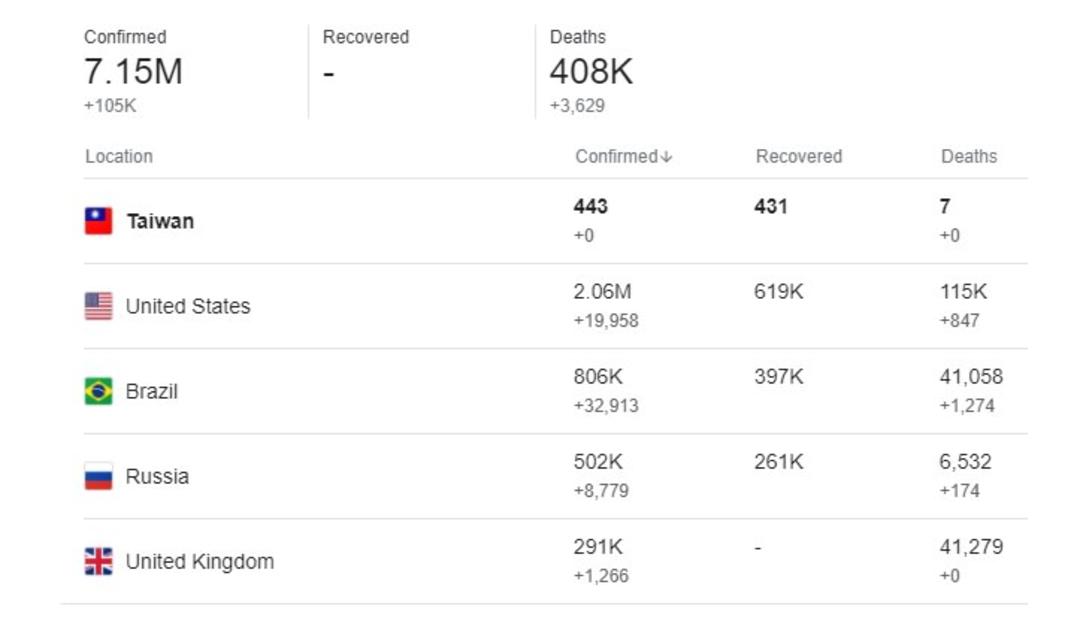
Task: Click the United Kingdom flag icon
Action: [98, 561]
